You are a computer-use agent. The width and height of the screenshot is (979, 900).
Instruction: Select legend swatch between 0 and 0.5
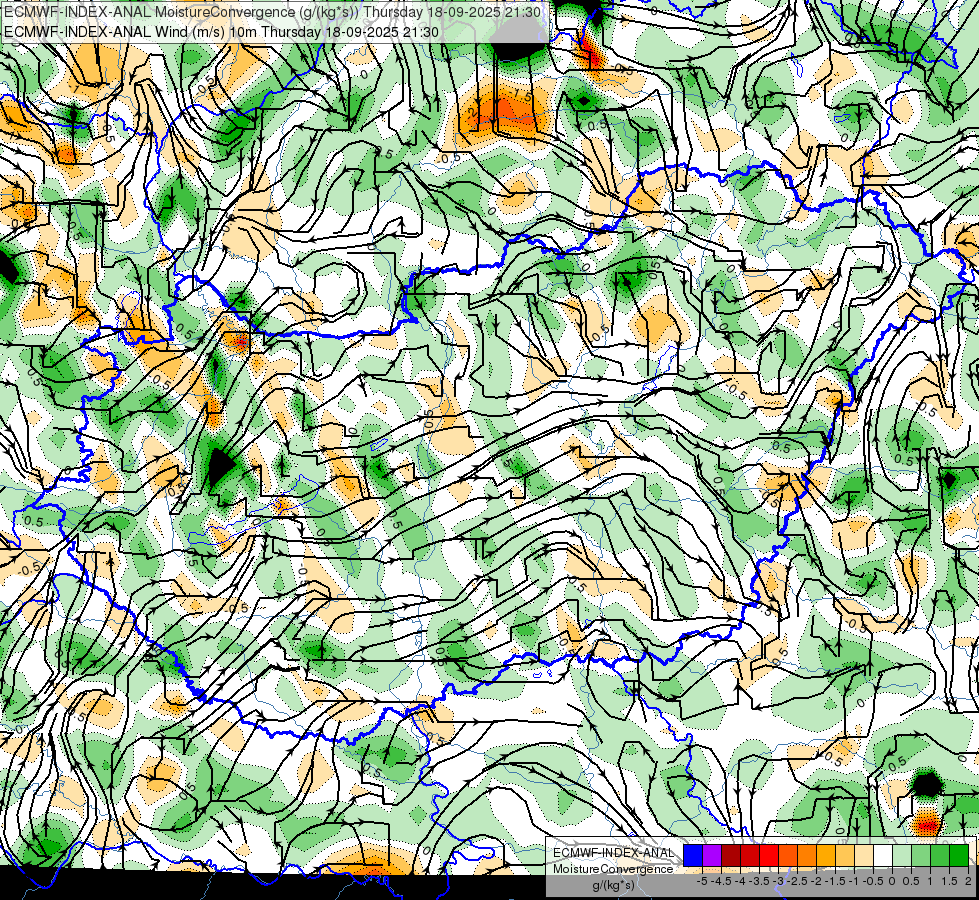click(902, 856)
